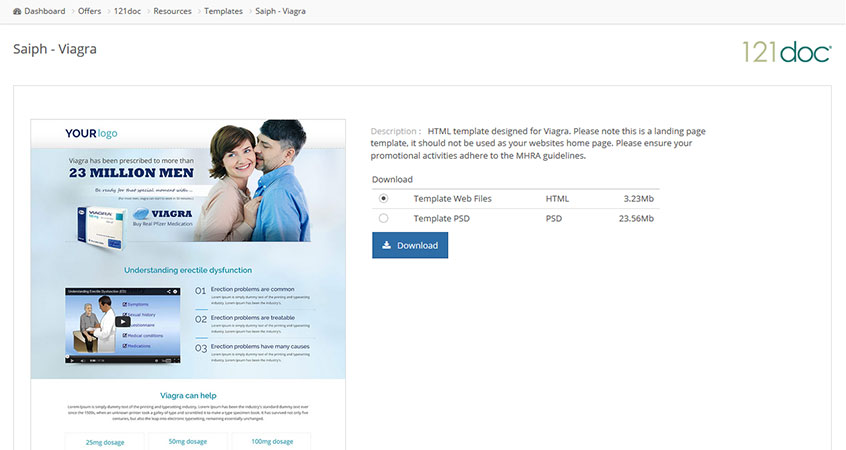
Task: Click the dashboard icon in breadcrumb
Action: tap(17, 11)
